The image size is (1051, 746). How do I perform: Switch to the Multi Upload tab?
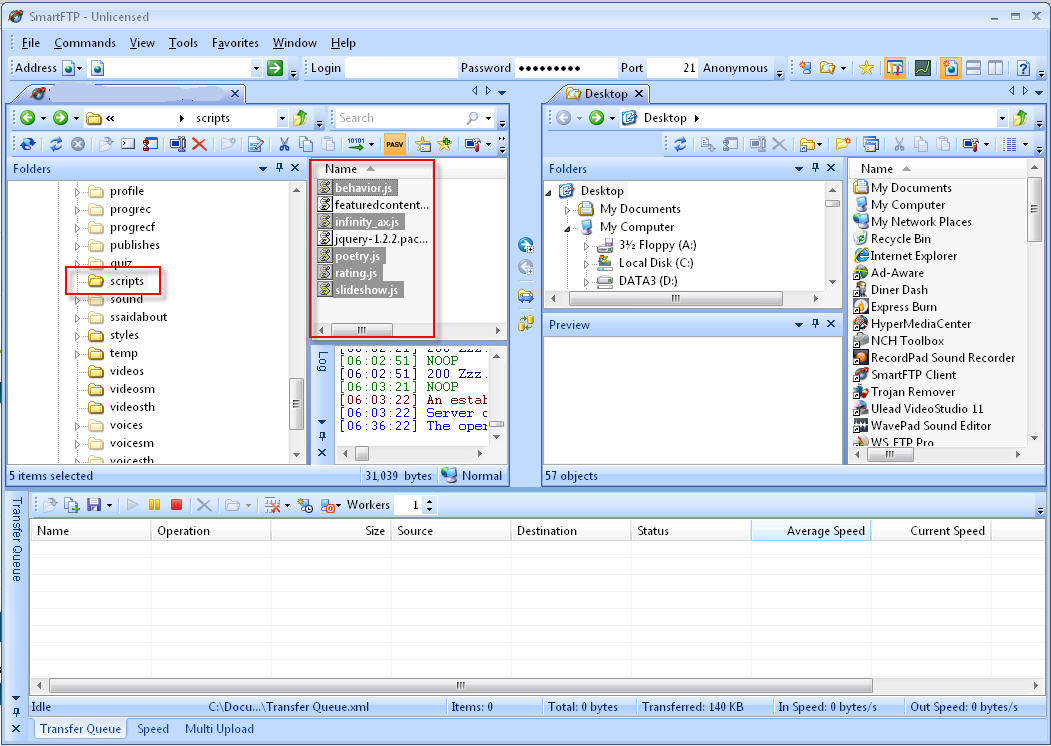pyautogui.click(x=219, y=729)
